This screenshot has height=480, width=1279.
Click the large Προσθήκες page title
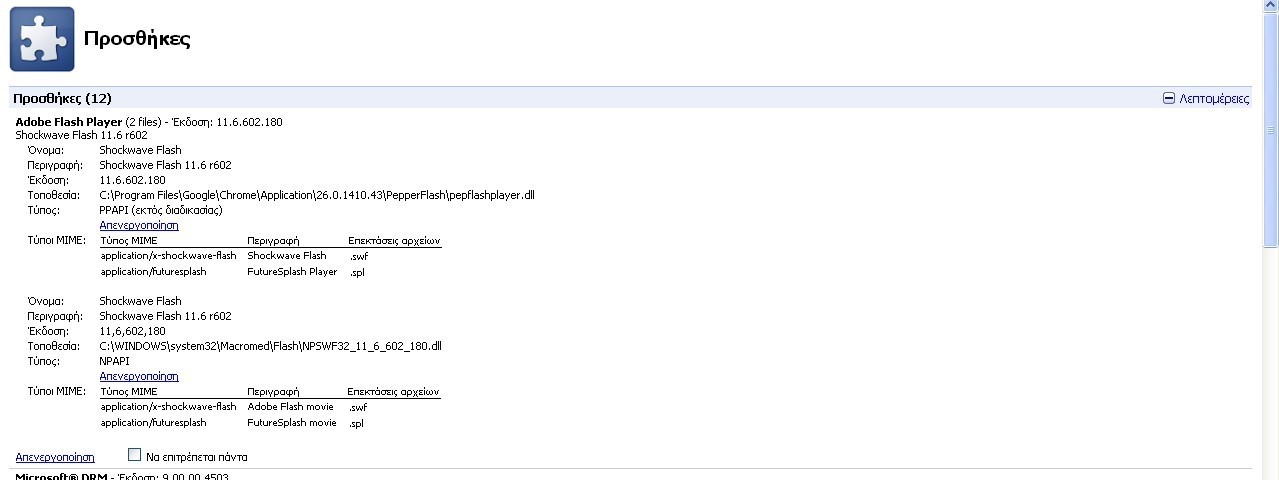pyautogui.click(x=137, y=39)
